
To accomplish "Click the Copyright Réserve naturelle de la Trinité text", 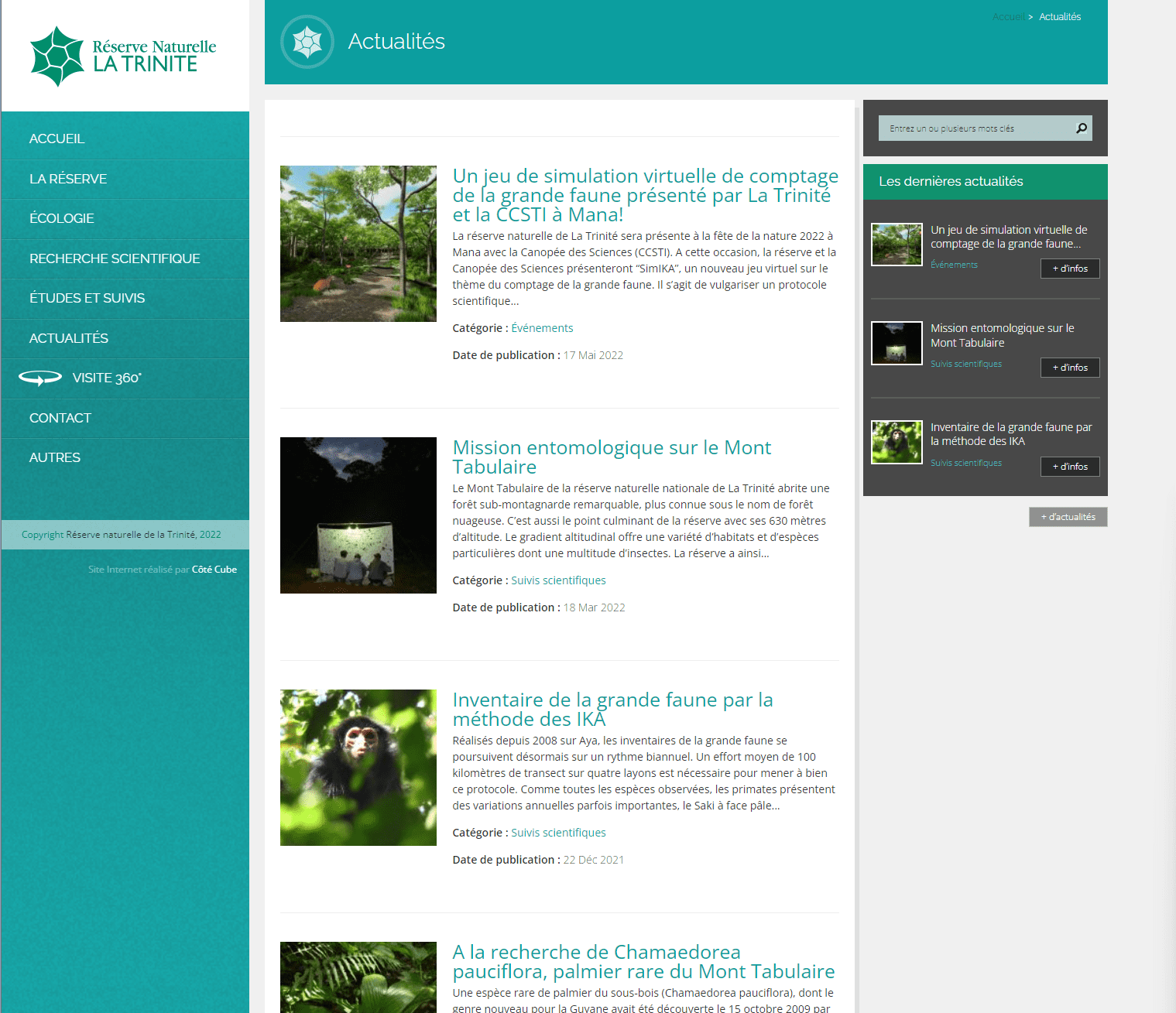I will 122,535.
